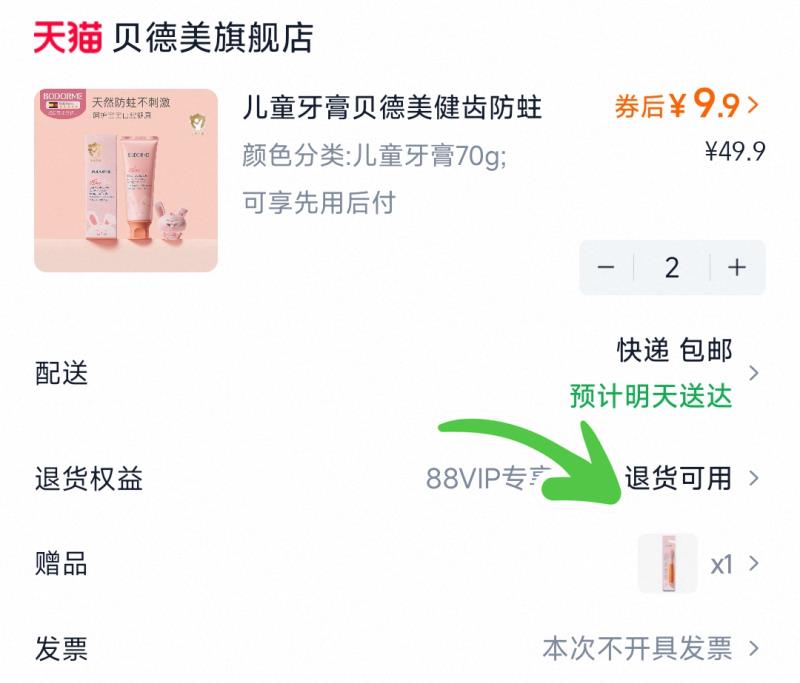Tap the orange arrow after 退货可用
Viewport: 800px width, 683px height.
point(755,479)
